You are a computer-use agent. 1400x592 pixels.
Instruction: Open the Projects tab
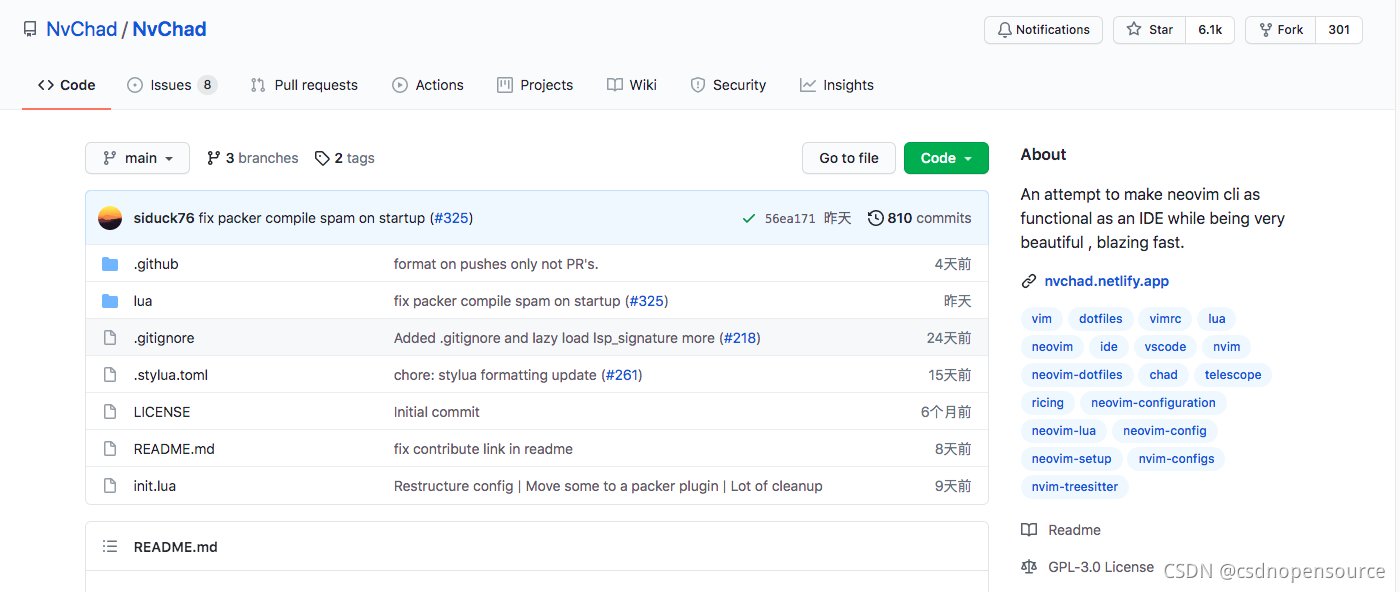pos(535,85)
